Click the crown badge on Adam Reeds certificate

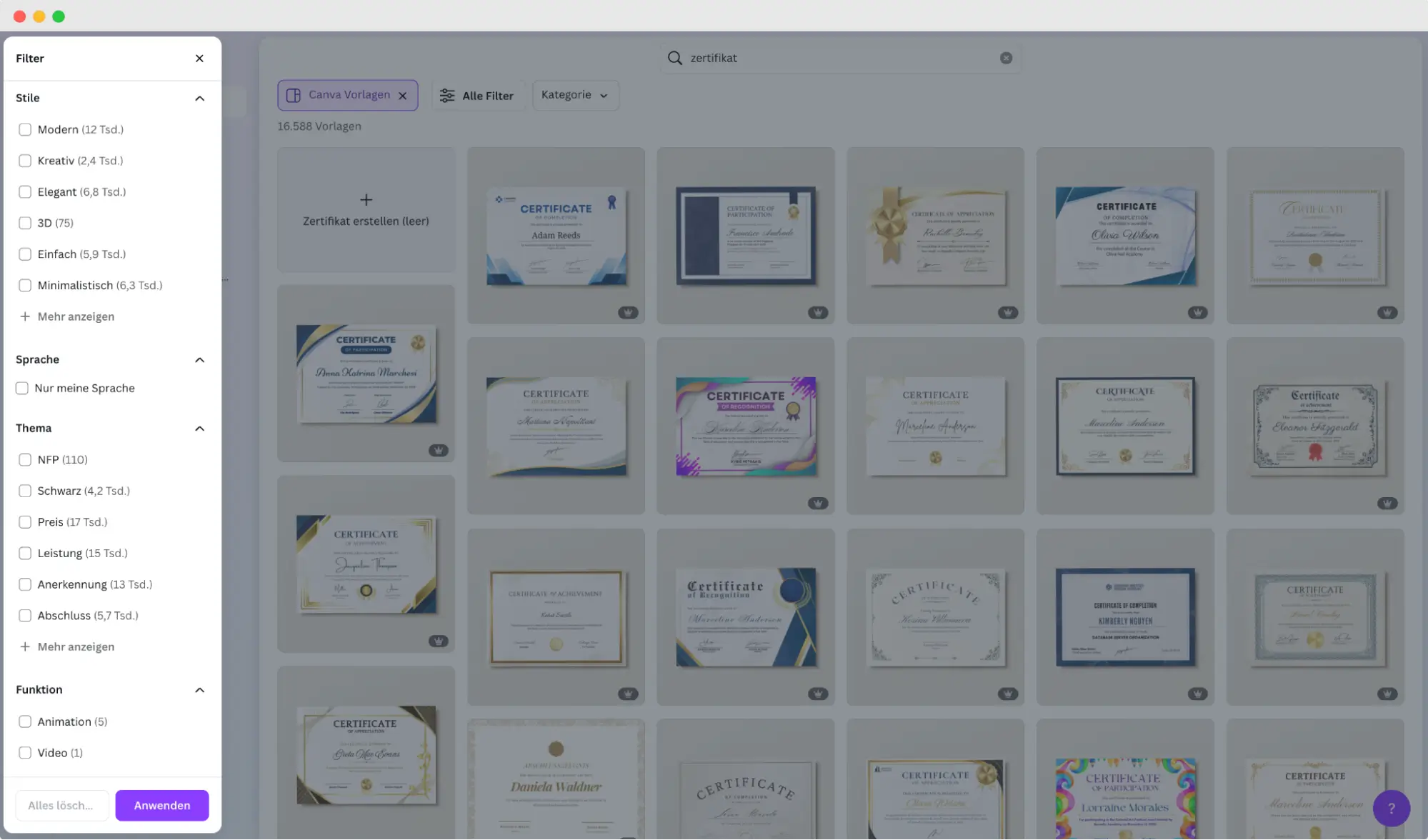click(628, 312)
